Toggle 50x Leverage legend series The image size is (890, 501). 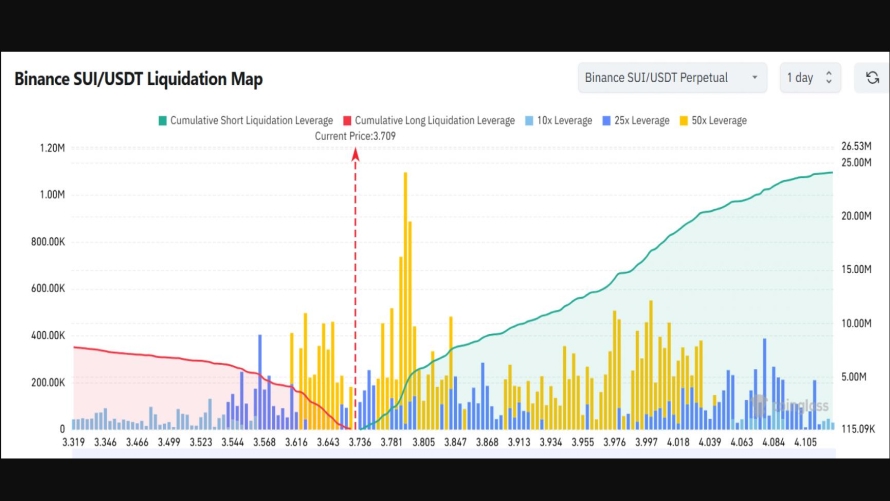pos(713,120)
